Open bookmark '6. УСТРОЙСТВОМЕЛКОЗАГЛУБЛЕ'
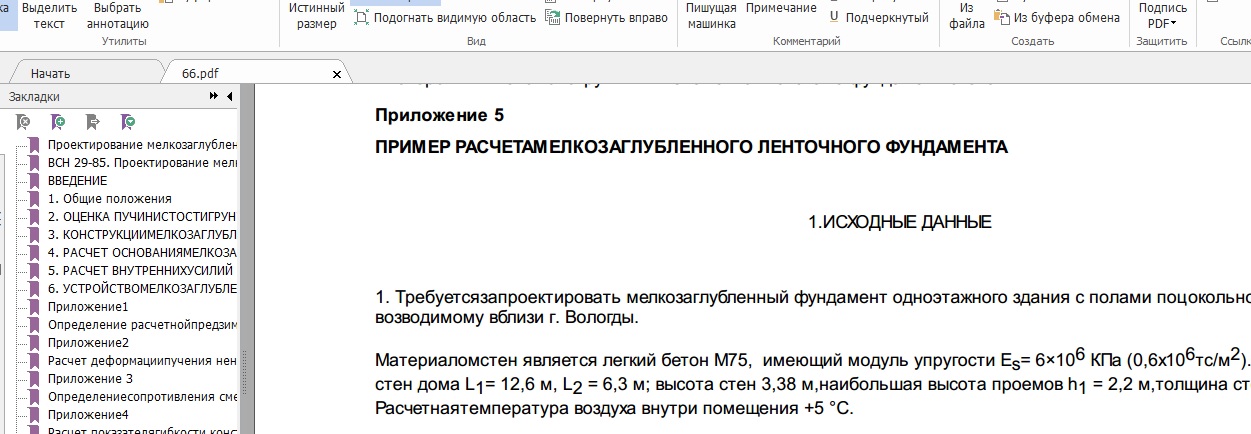The width and height of the screenshot is (1251, 434). 142,289
